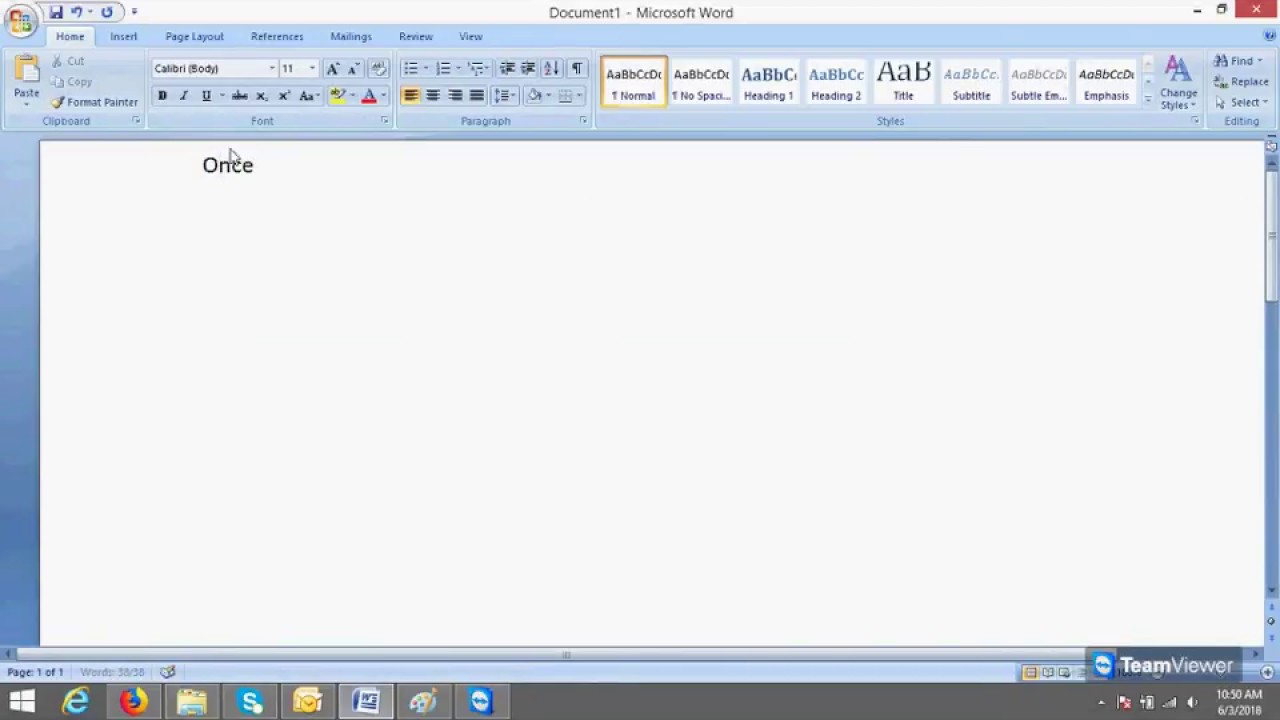Toggle Bold formatting
The height and width of the screenshot is (720, 1280).
tap(162, 96)
